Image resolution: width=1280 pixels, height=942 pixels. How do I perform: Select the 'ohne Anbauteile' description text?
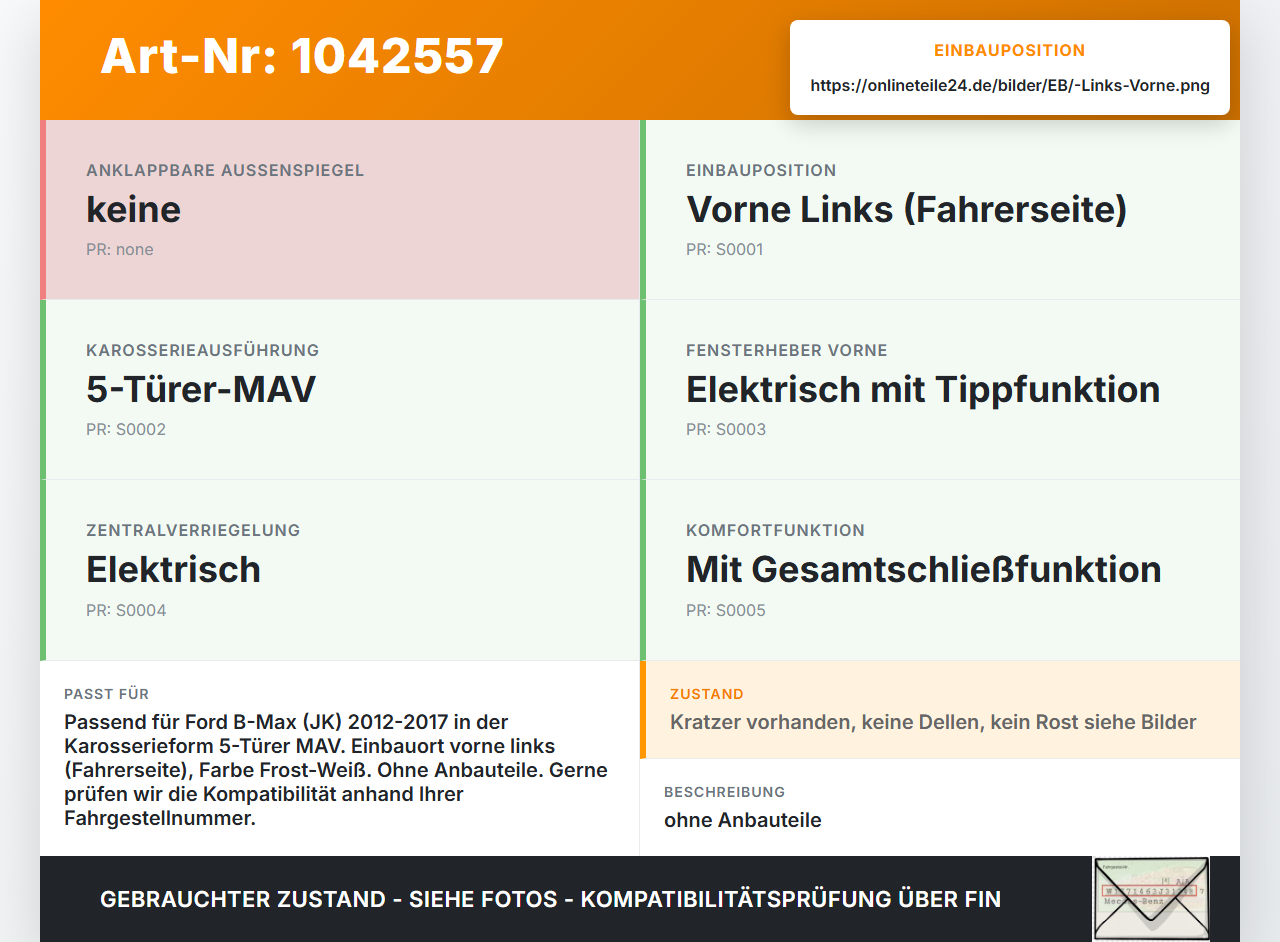743,820
